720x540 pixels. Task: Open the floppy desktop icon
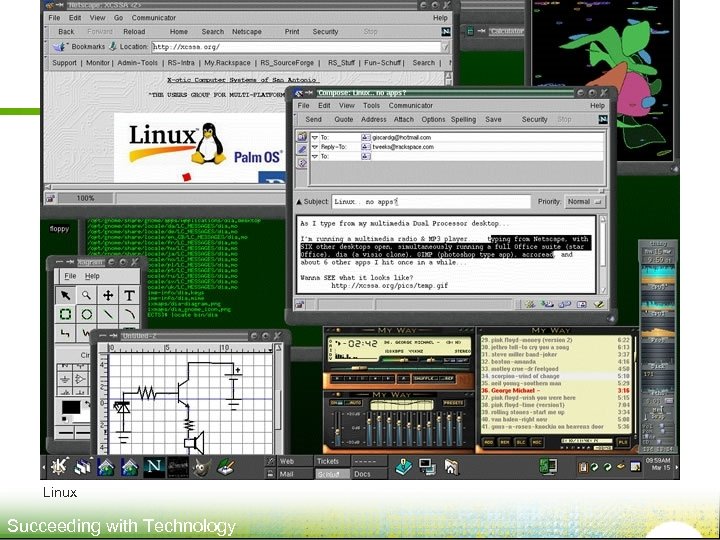(59, 229)
